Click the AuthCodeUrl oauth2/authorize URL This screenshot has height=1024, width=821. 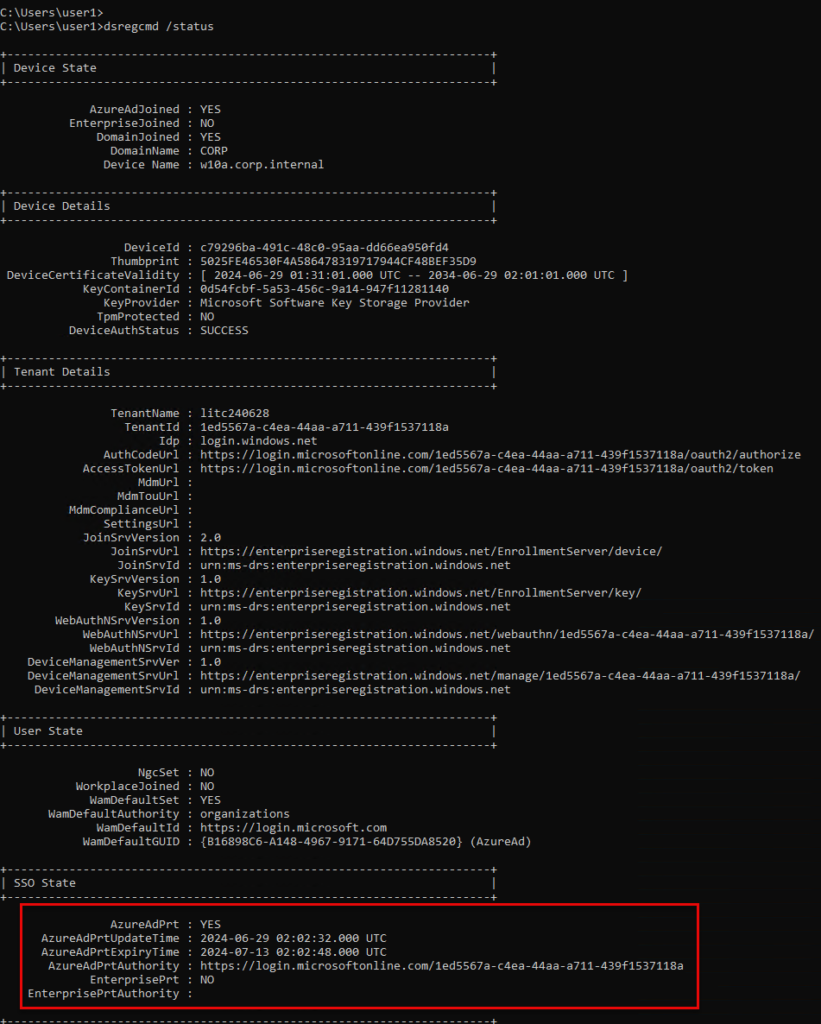500,455
